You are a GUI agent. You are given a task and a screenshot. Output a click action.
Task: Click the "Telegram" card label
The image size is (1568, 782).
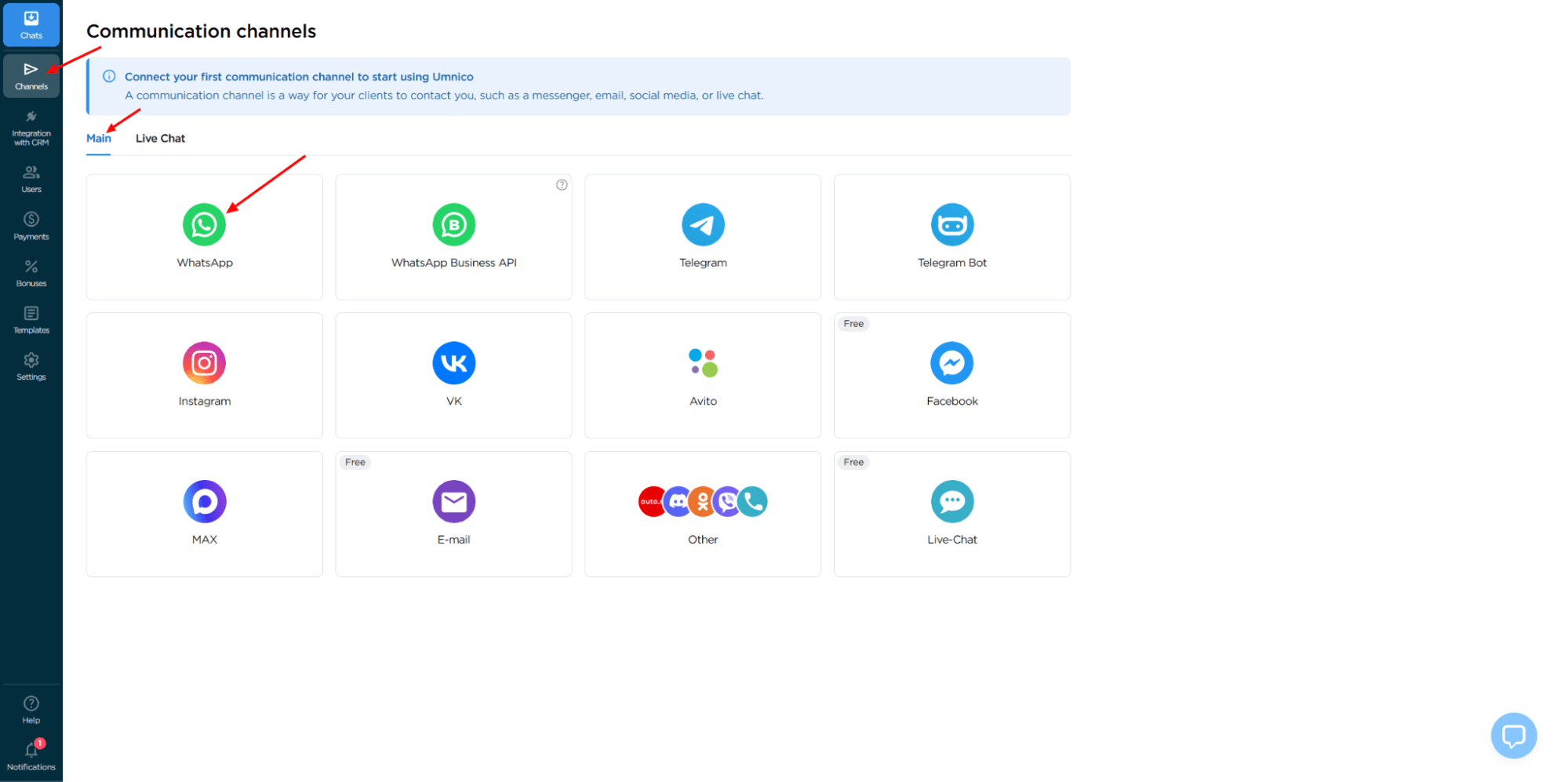[x=704, y=263]
